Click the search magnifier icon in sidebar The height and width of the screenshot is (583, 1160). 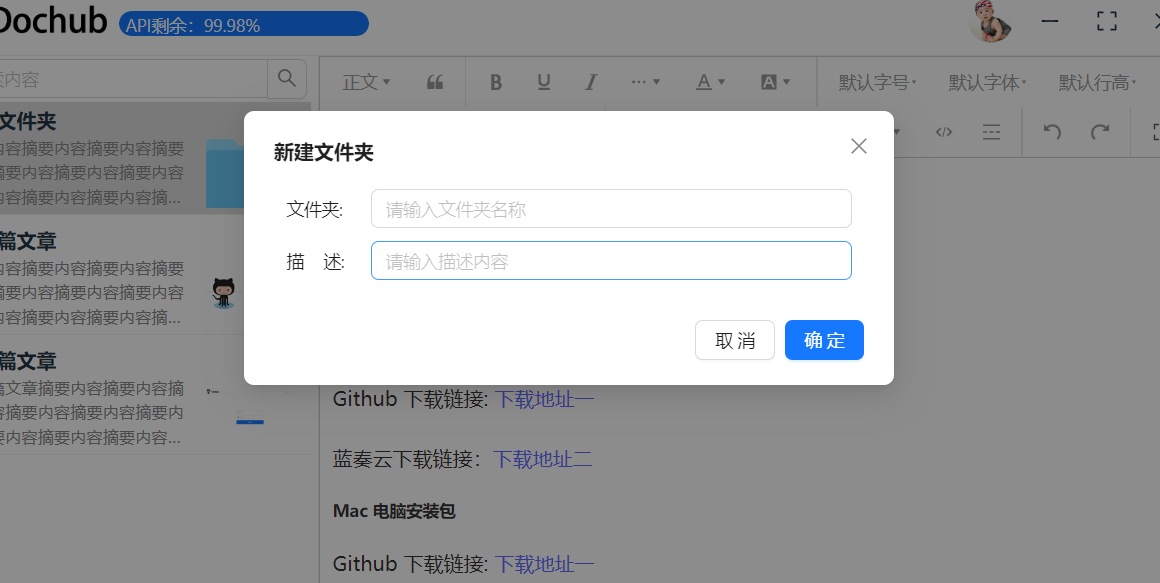286,78
